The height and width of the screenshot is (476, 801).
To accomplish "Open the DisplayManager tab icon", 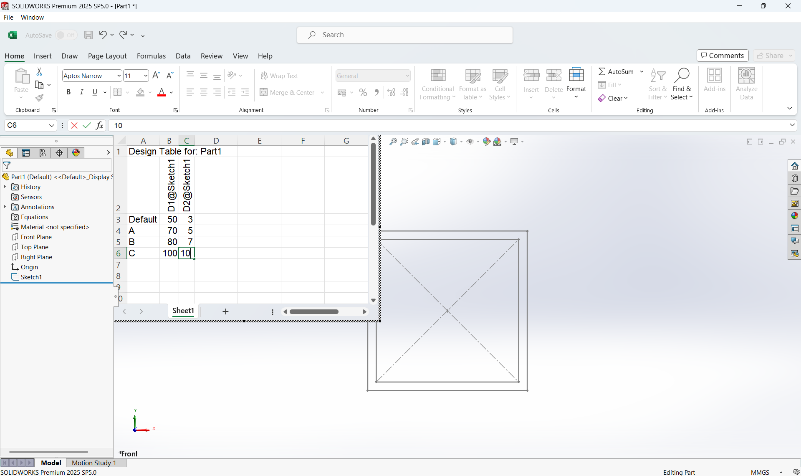I will [76, 153].
